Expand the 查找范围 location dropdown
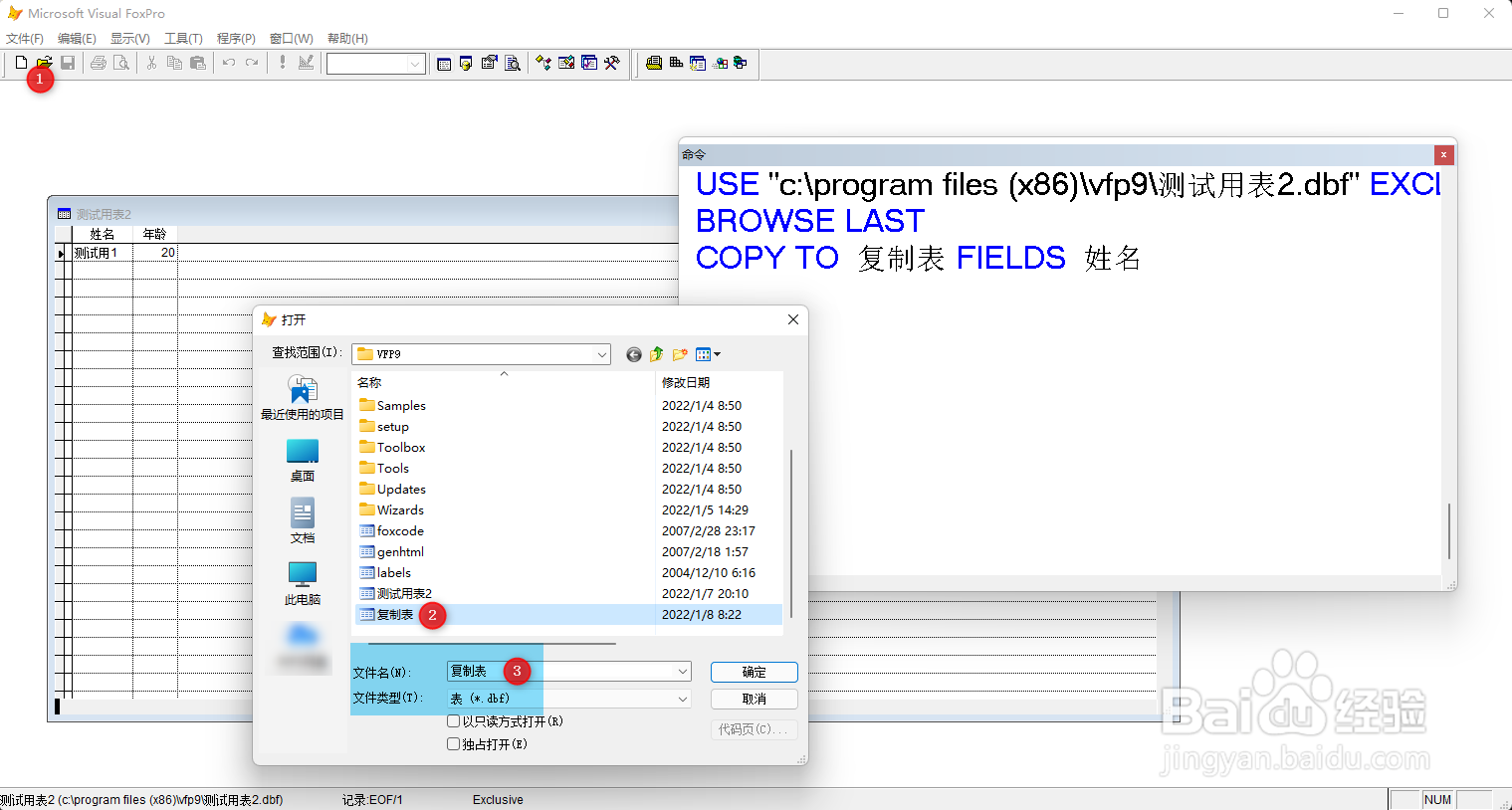This screenshot has height=810, width=1512. (x=601, y=354)
